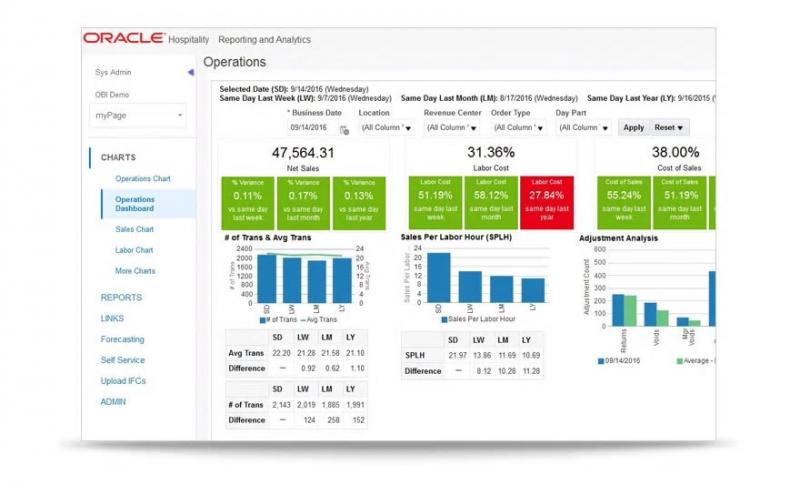
Task: Open the Forecasting link
Action: 122,339
